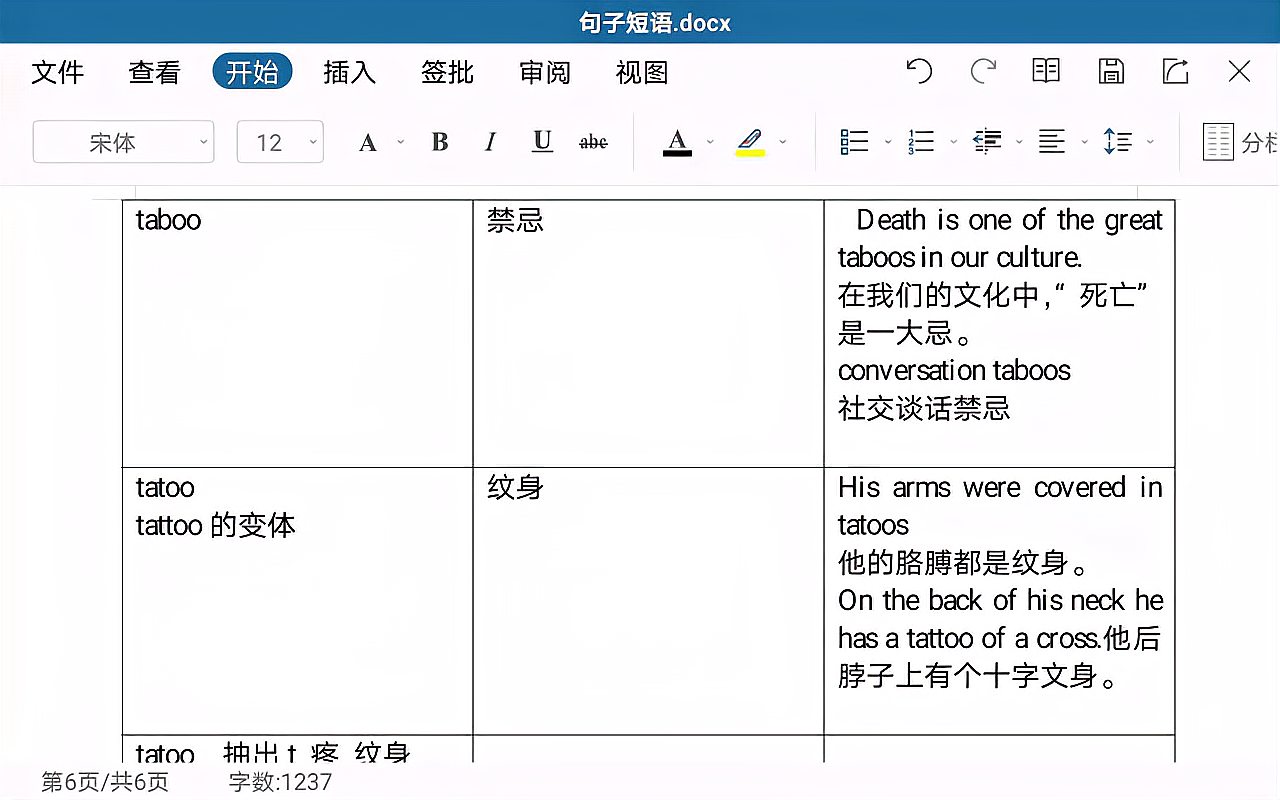
Task: Open the 查看 tab
Action: point(154,72)
